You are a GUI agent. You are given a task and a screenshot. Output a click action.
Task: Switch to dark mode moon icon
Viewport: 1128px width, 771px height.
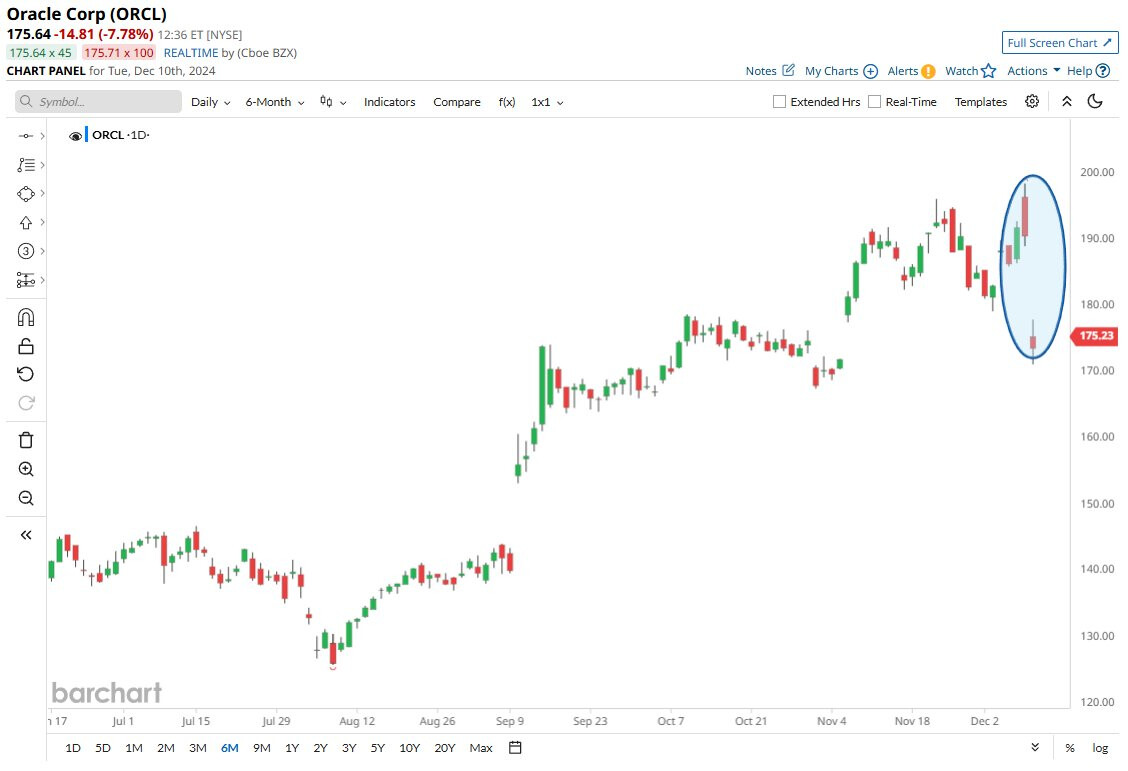click(x=1095, y=101)
